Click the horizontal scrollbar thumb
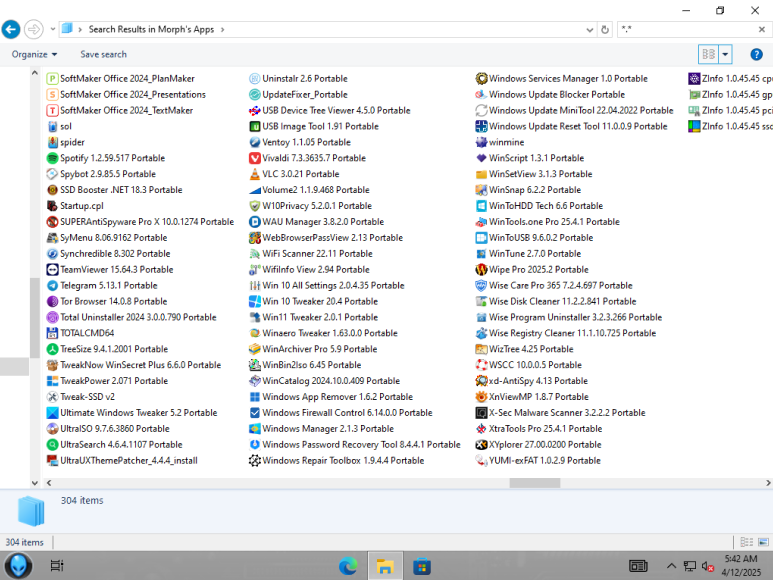Viewport: 773px width, 580px height. click(x=535, y=483)
